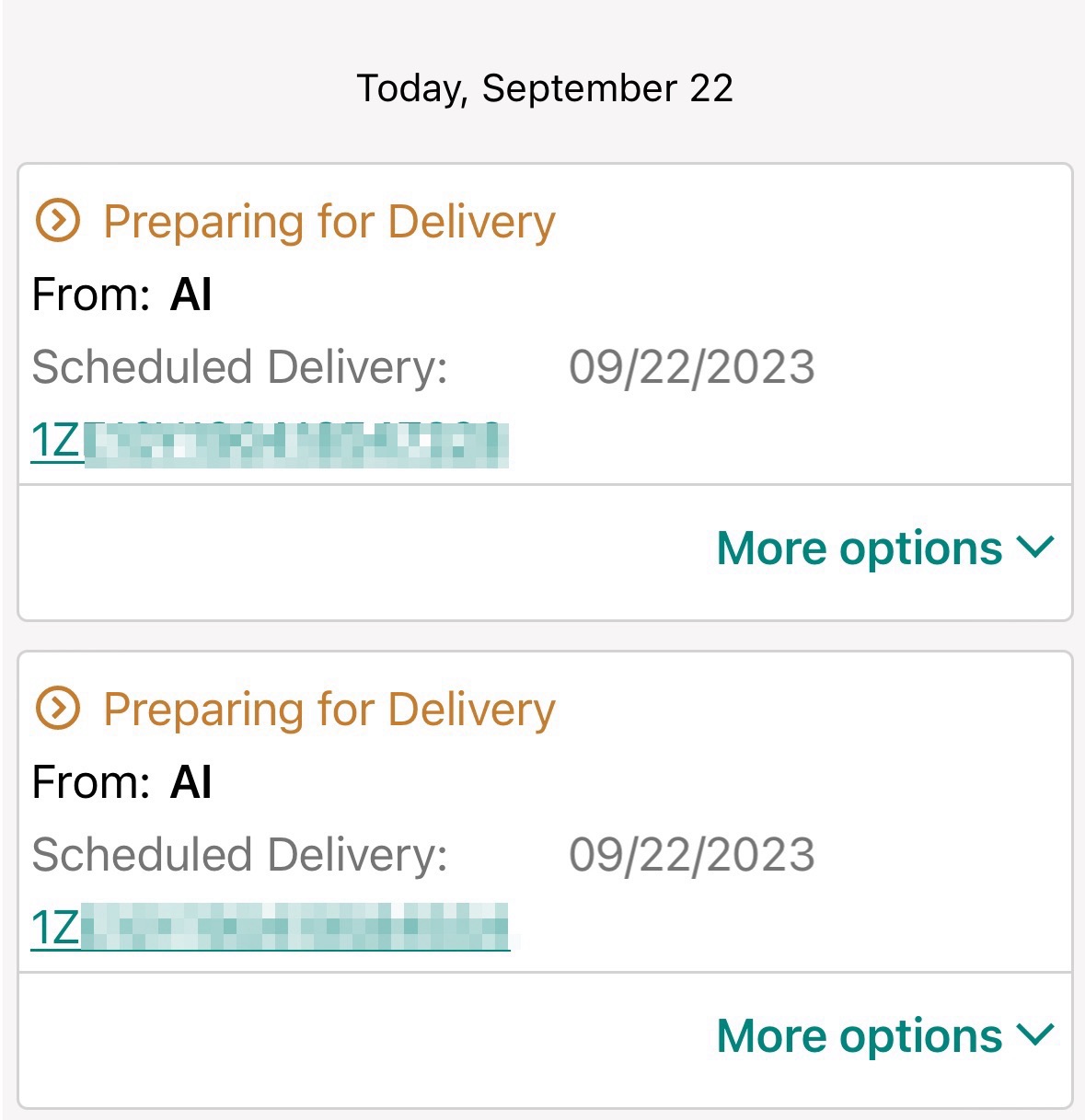Click the first card's 09/22/2023 delivery date
The image size is (1085, 1120).
click(x=692, y=367)
